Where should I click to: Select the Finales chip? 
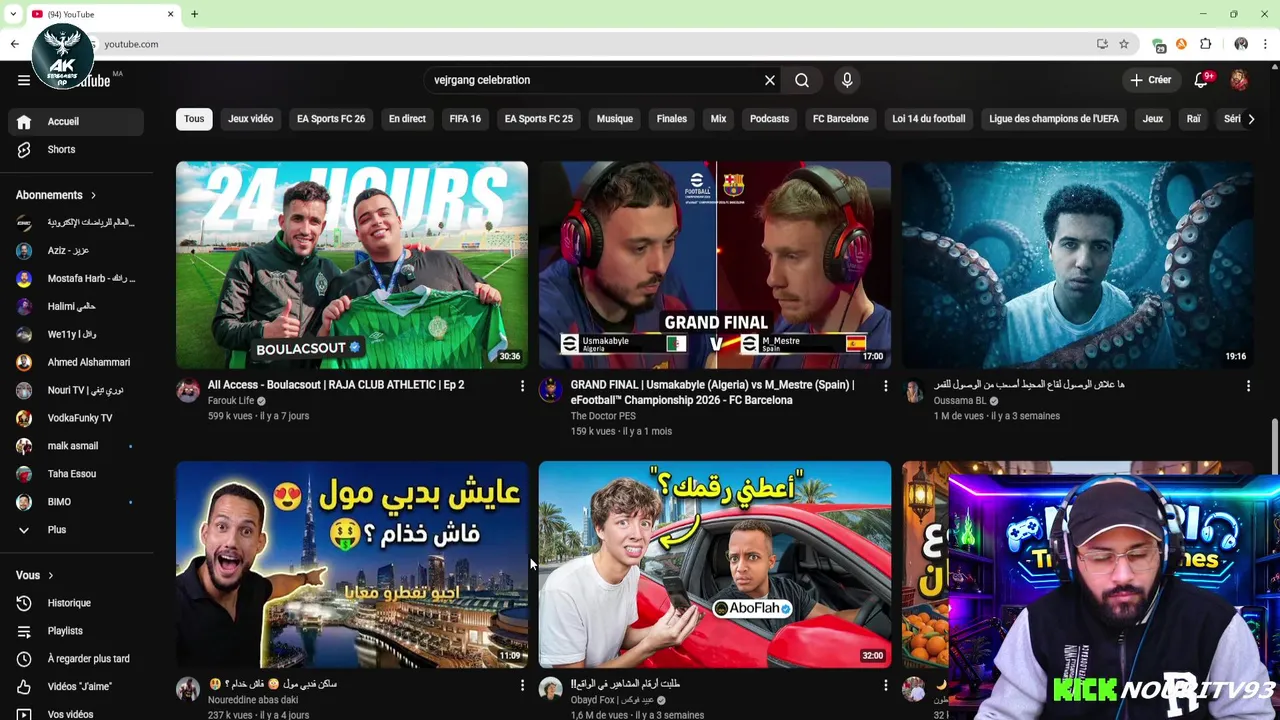[x=672, y=119]
